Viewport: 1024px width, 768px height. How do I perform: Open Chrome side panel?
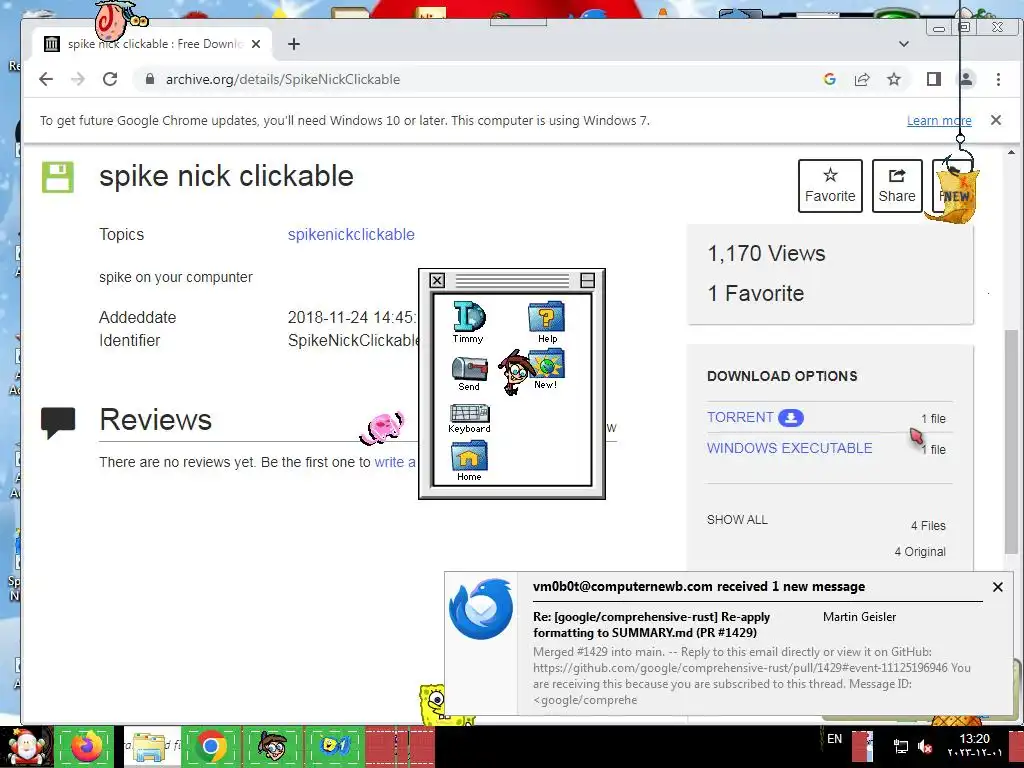click(934, 79)
